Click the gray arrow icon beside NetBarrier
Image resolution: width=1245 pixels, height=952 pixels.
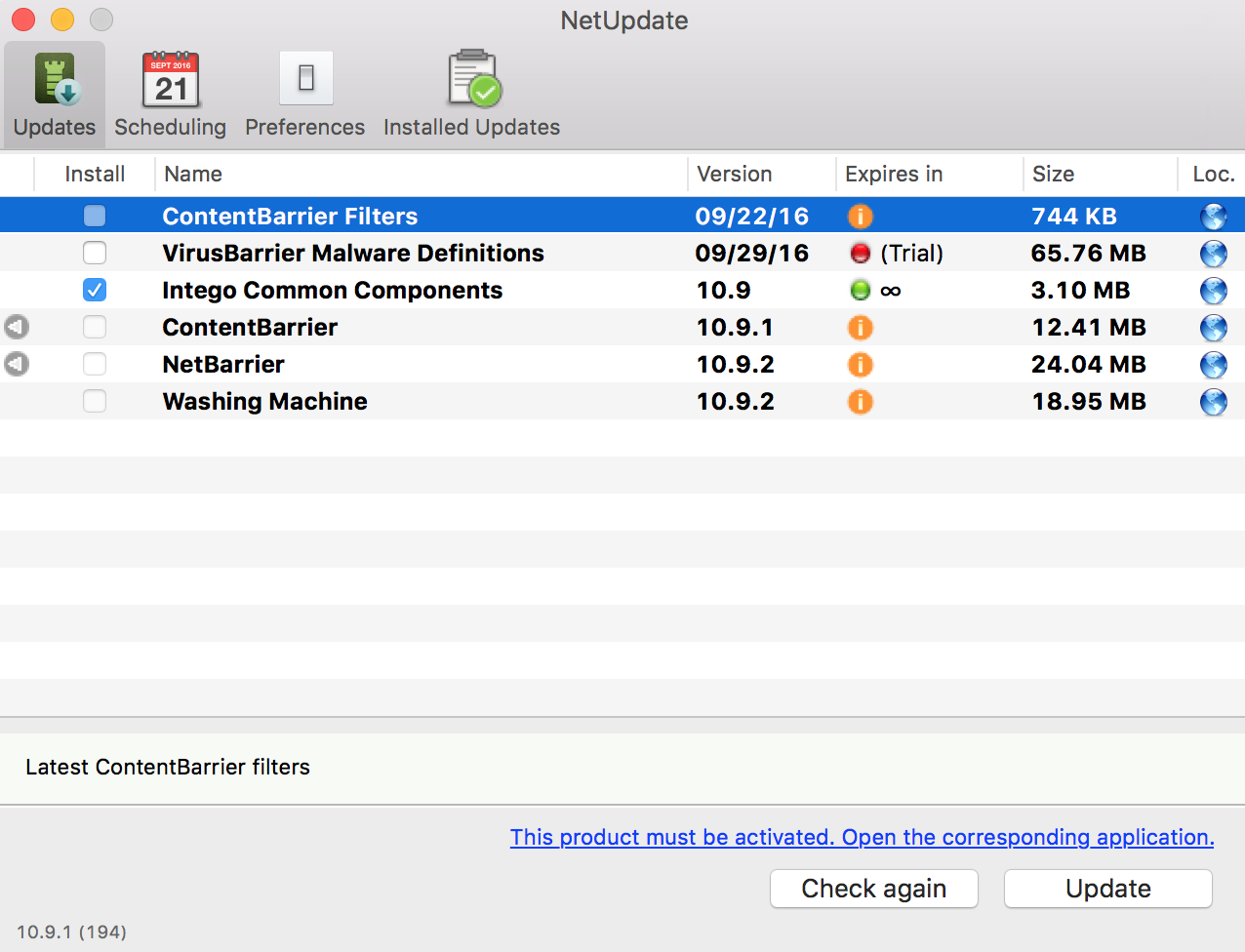(17, 364)
